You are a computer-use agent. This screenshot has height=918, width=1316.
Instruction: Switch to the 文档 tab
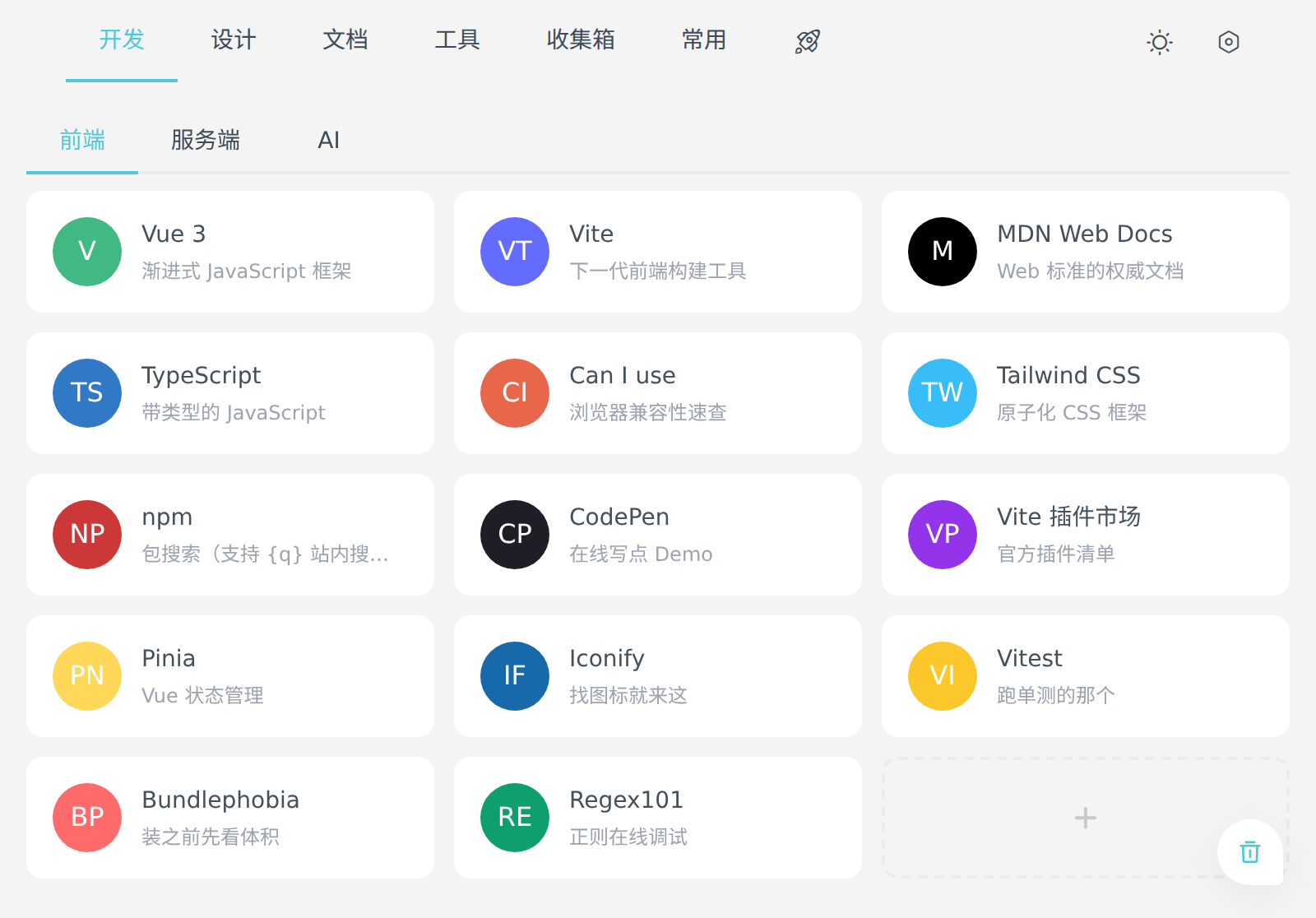click(x=345, y=39)
